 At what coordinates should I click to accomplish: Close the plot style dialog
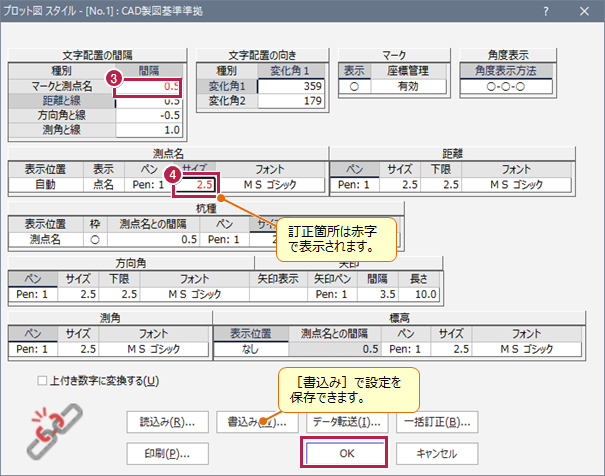point(584,12)
